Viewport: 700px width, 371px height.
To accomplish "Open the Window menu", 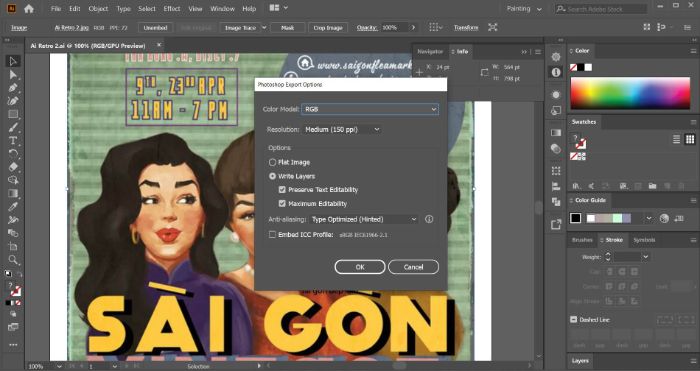I will (x=222, y=8).
